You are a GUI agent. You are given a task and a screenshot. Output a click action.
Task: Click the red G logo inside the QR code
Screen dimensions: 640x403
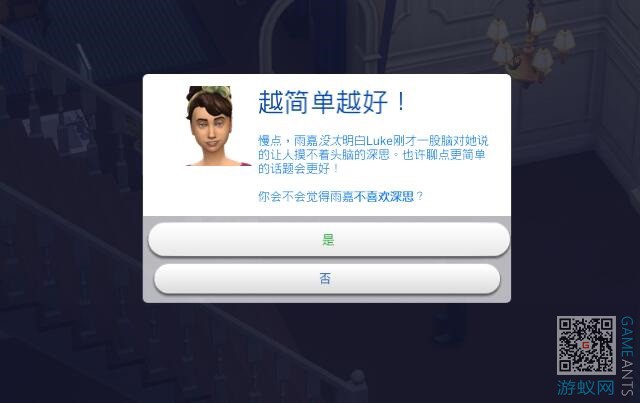pyautogui.click(x=586, y=345)
